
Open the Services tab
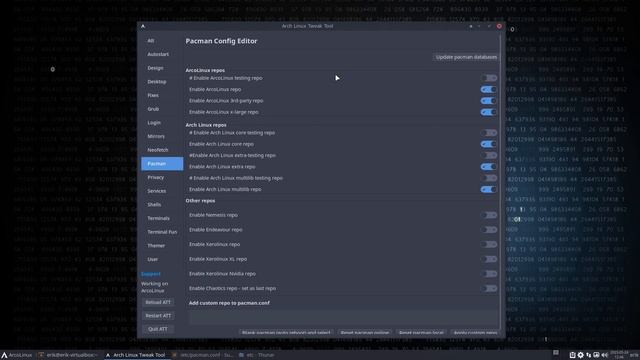[x=162, y=191]
